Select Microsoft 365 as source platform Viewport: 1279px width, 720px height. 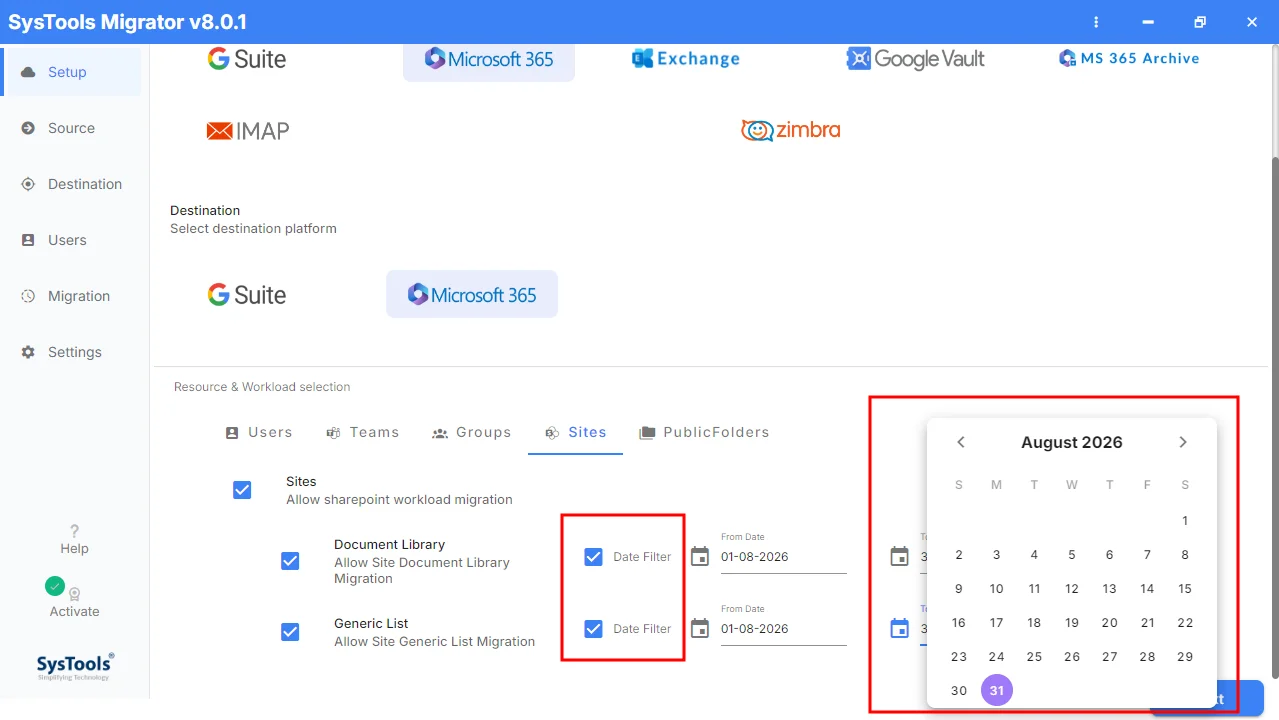489,59
